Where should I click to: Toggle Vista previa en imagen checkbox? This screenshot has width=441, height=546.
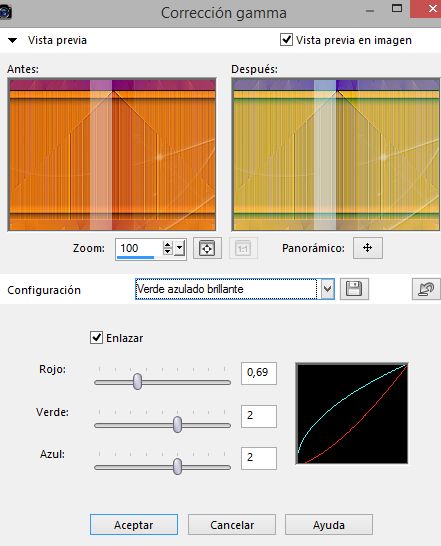[x=286, y=39]
